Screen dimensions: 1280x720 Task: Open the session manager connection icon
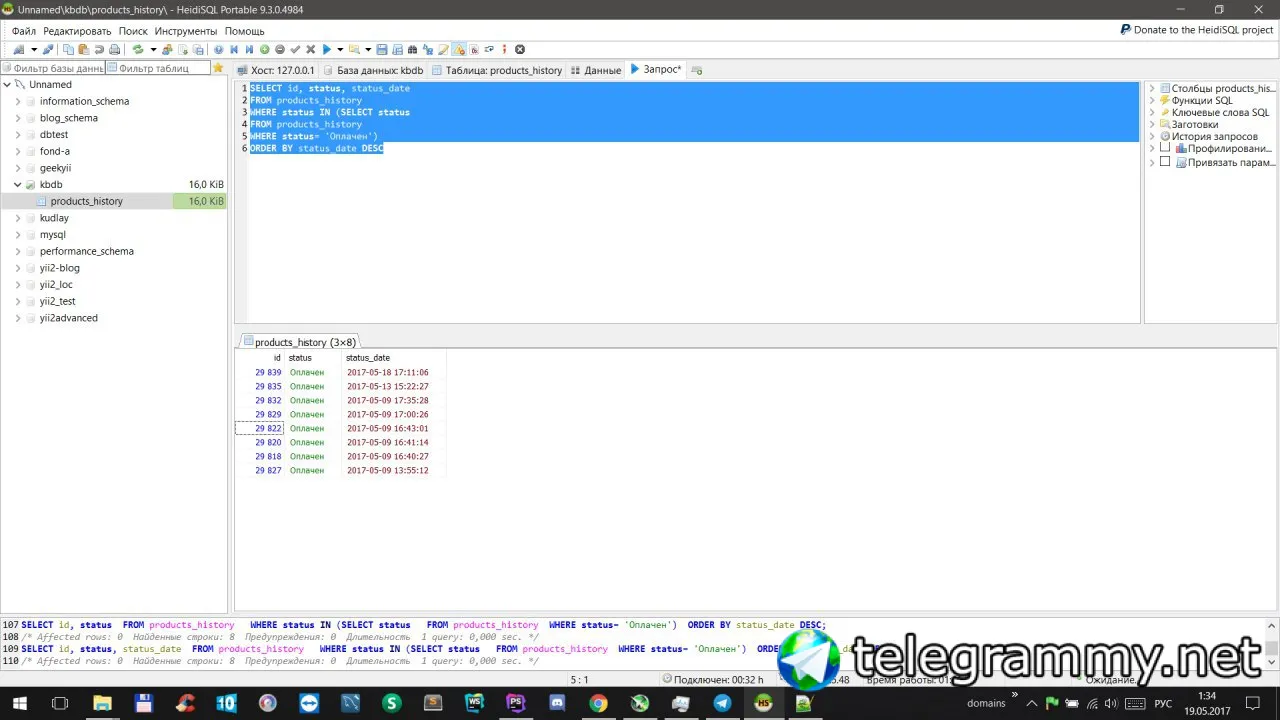(19, 49)
